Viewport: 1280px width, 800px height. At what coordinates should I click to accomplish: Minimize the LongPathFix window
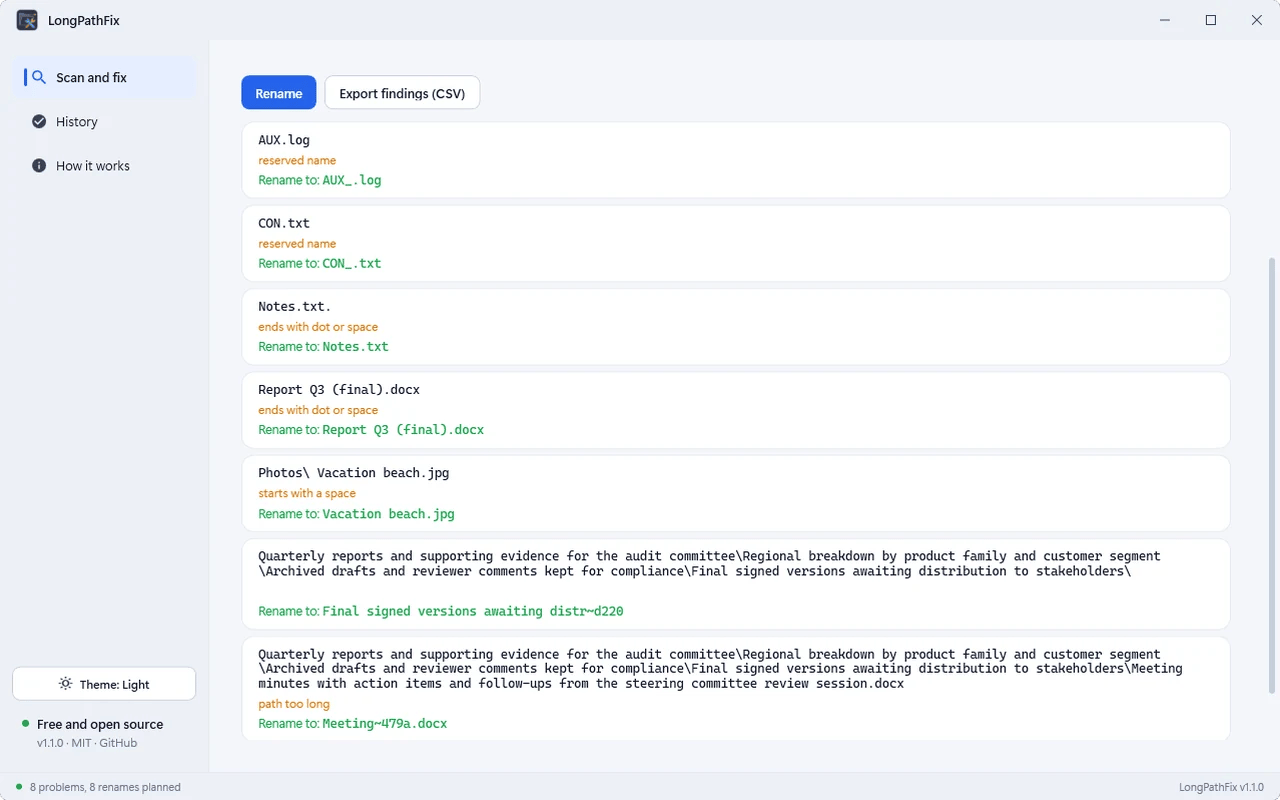pos(1165,20)
